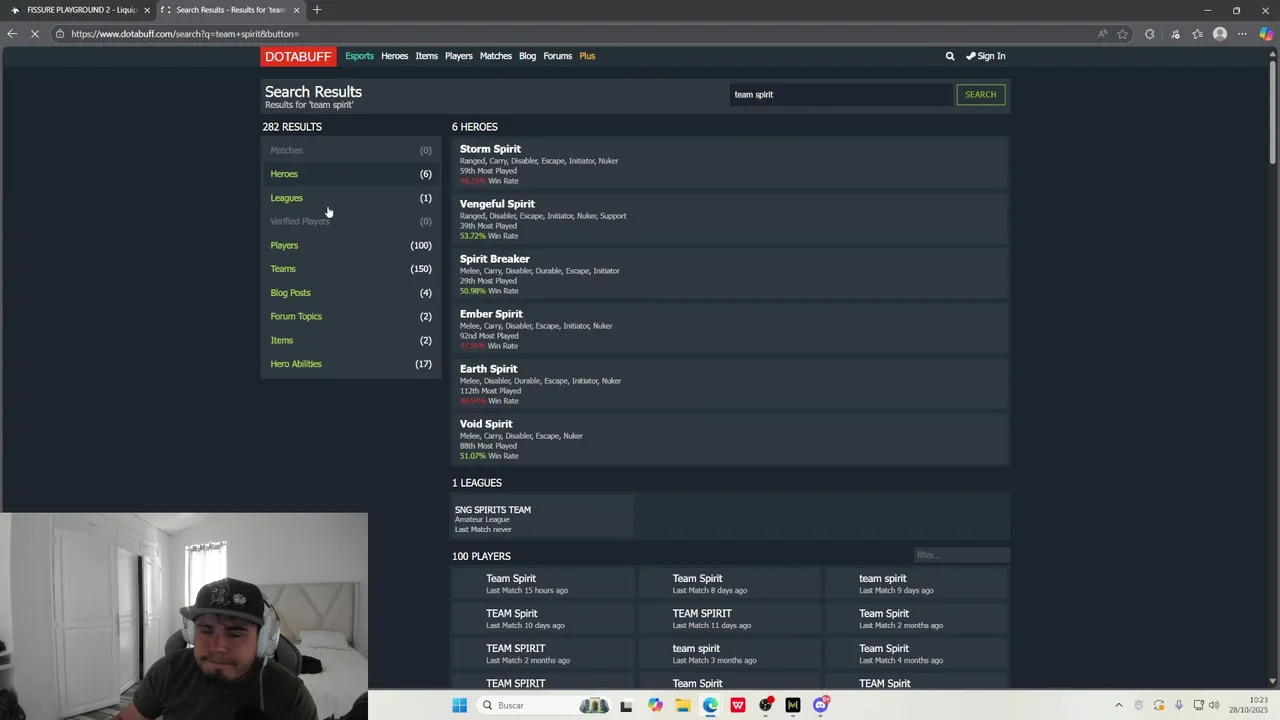Open the Blog navigation link
Viewport: 1280px width, 720px height.
click(x=527, y=56)
